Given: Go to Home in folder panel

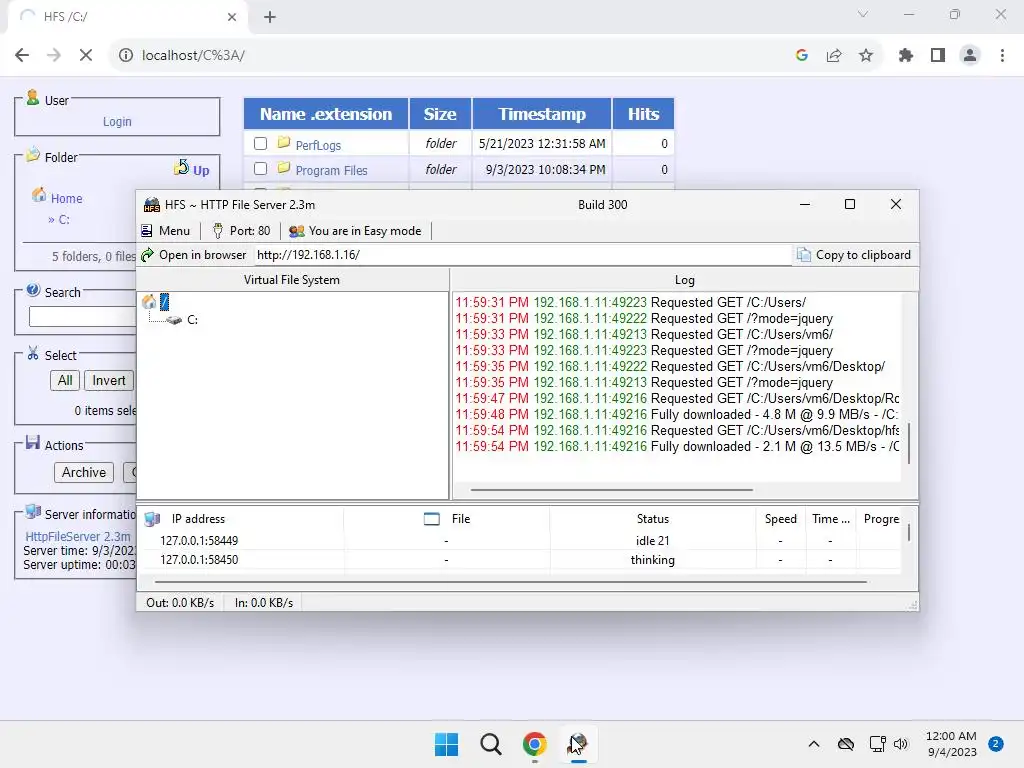Looking at the screenshot, I should pos(67,199).
